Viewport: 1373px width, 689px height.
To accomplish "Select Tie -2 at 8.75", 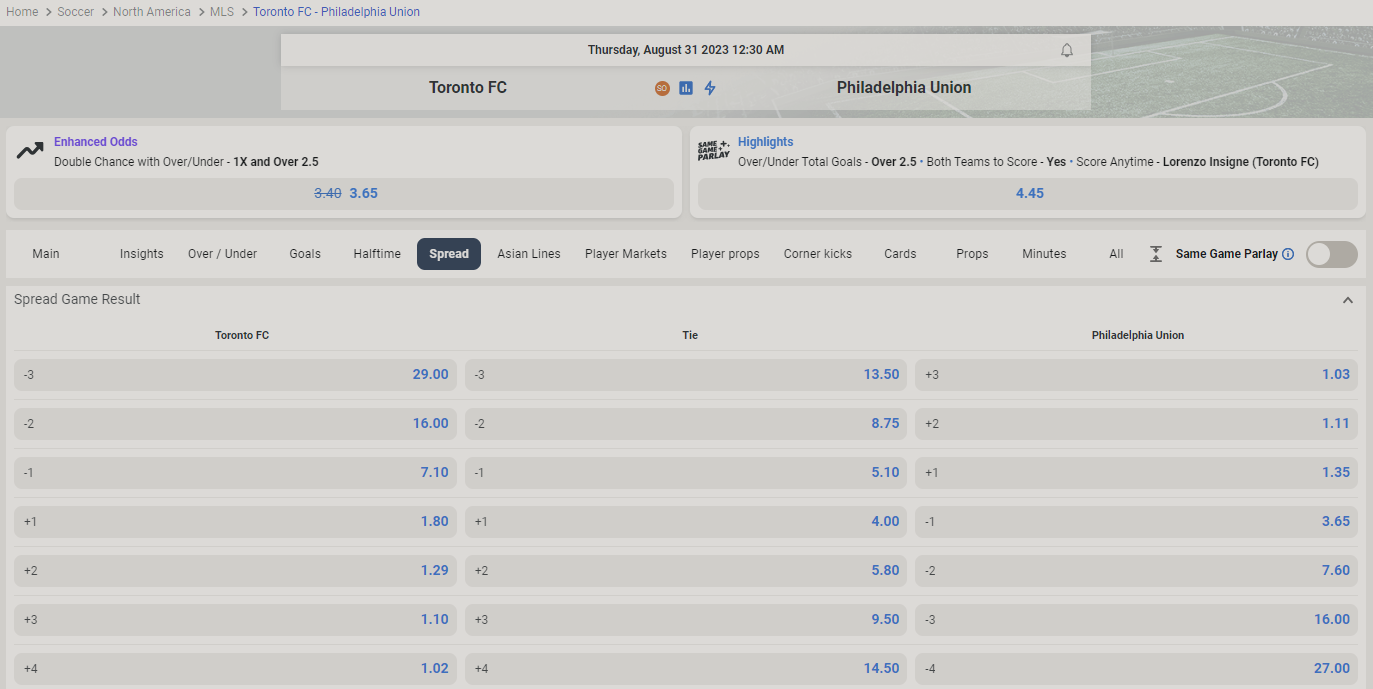I will pyautogui.click(x=686, y=424).
